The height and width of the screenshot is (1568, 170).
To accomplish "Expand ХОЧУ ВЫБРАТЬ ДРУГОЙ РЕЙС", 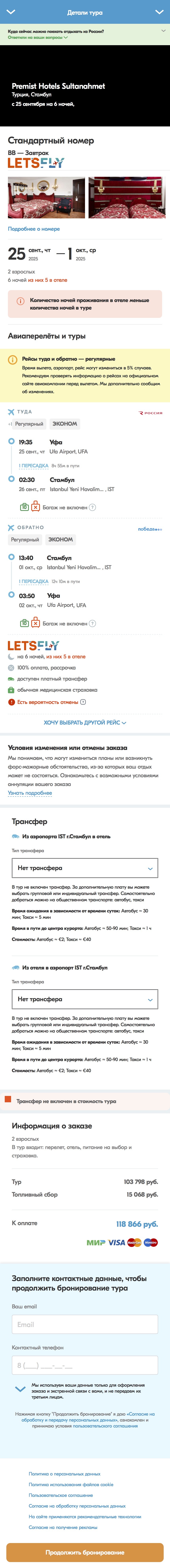I will coord(85,723).
